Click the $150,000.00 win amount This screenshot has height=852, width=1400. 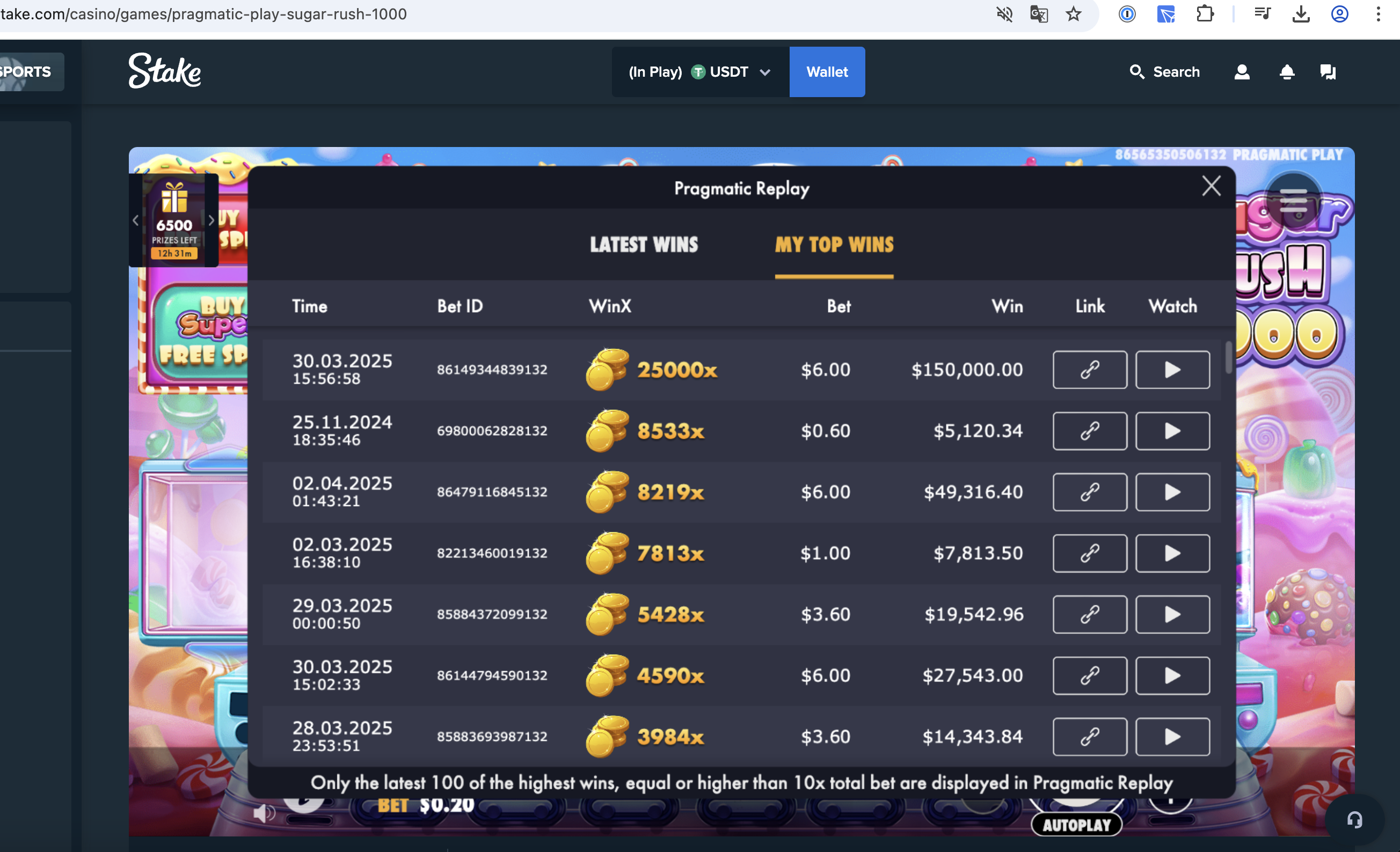tap(967, 370)
